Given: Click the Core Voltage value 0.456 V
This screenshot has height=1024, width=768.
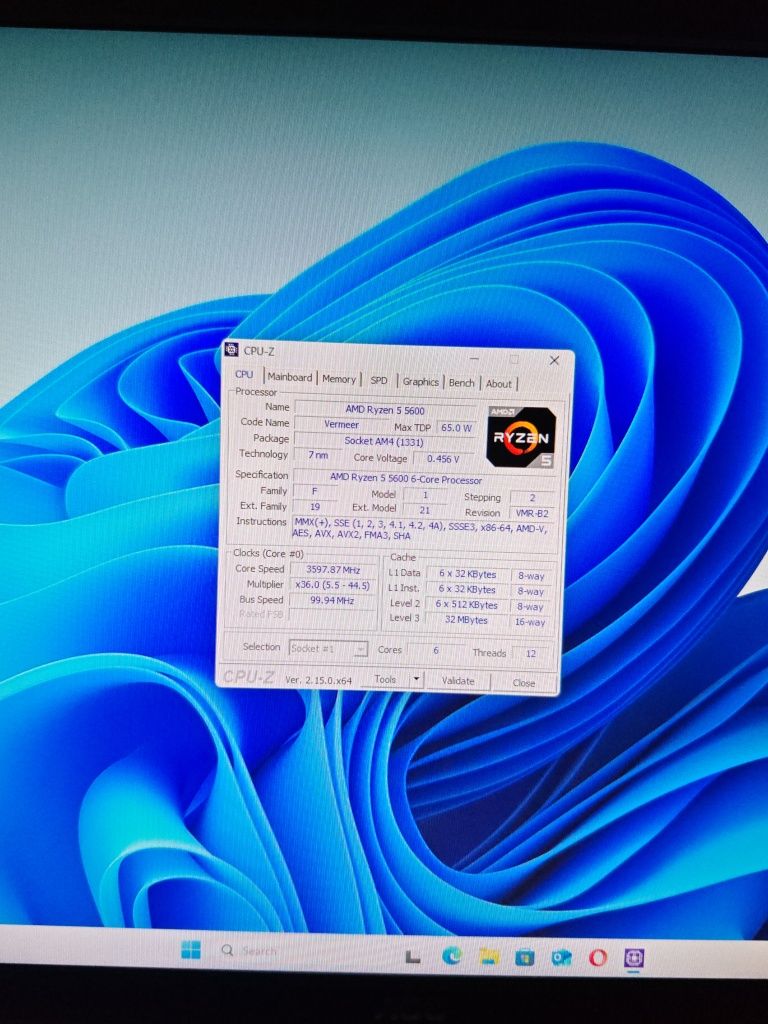Looking at the screenshot, I should (x=443, y=458).
